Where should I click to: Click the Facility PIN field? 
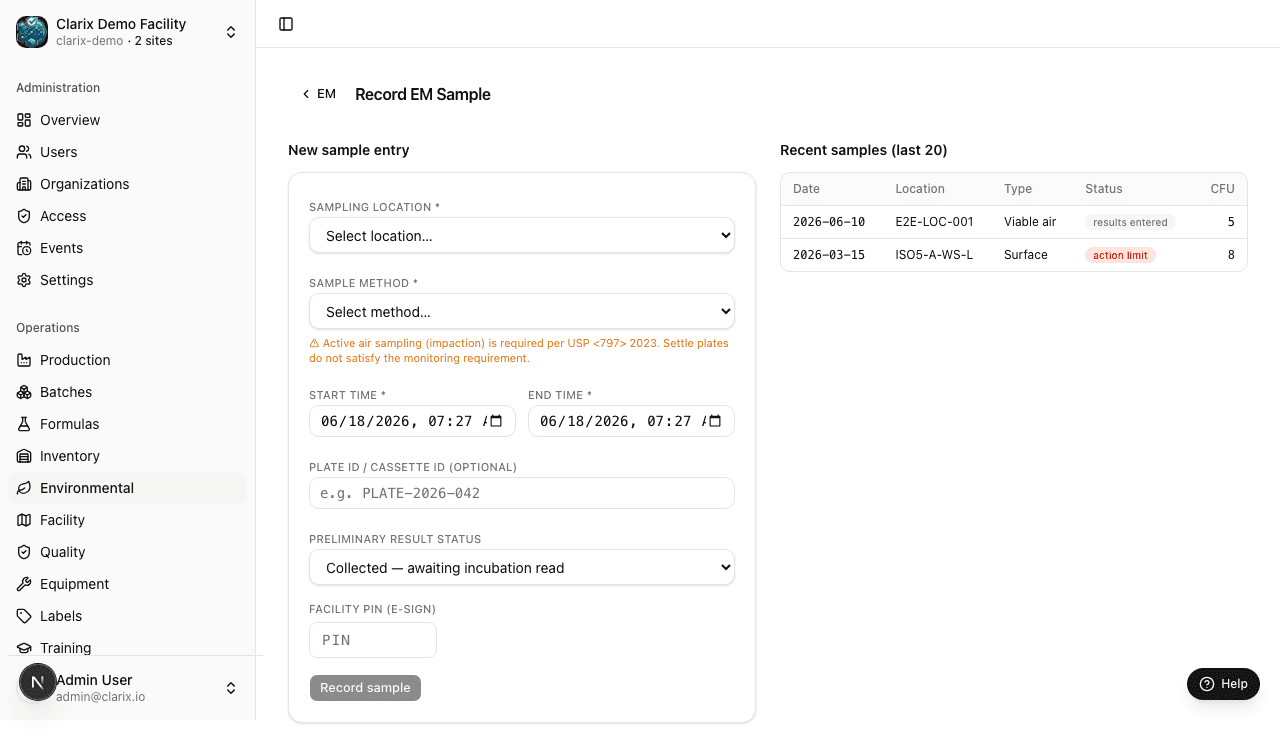pyautogui.click(x=373, y=640)
